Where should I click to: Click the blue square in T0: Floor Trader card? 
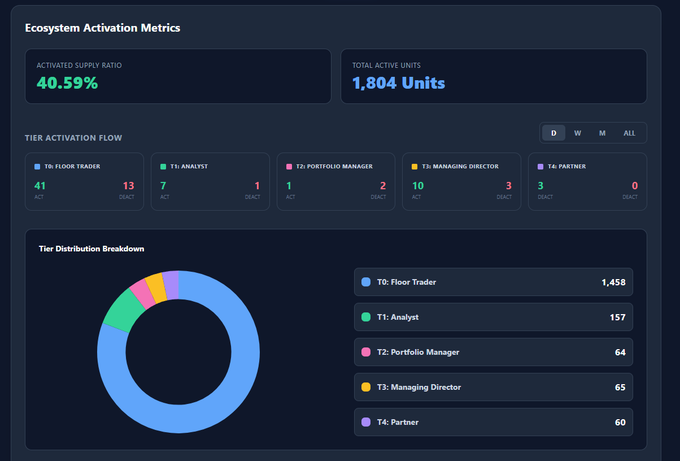click(37, 167)
